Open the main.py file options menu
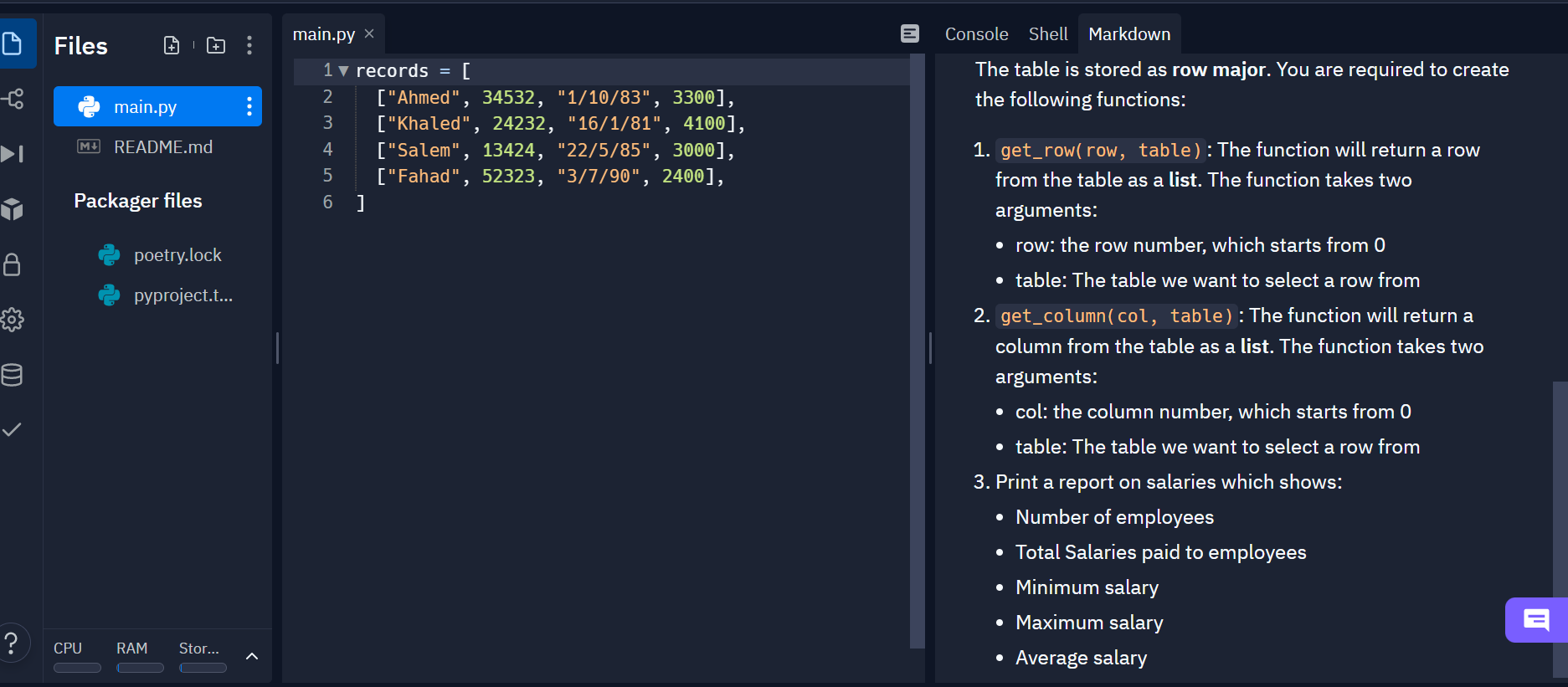This screenshot has width=1568, height=687. pyautogui.click(x=249, y=106)
